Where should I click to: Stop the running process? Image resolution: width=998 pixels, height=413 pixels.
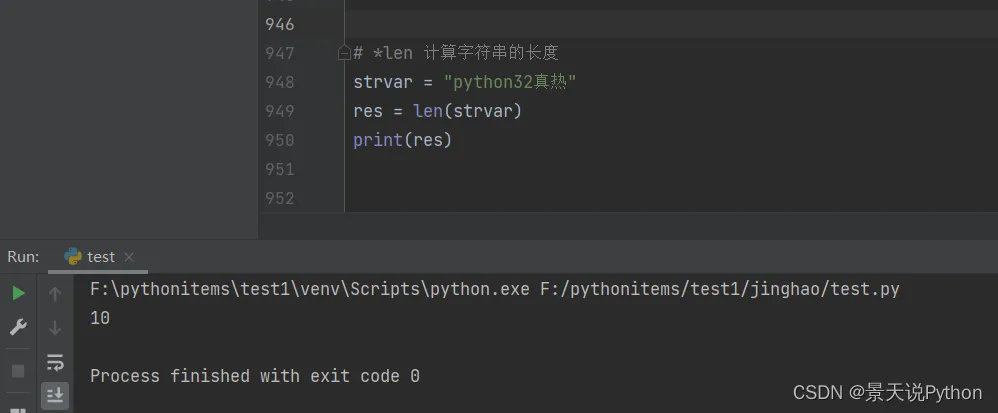[x=18, y=371]
